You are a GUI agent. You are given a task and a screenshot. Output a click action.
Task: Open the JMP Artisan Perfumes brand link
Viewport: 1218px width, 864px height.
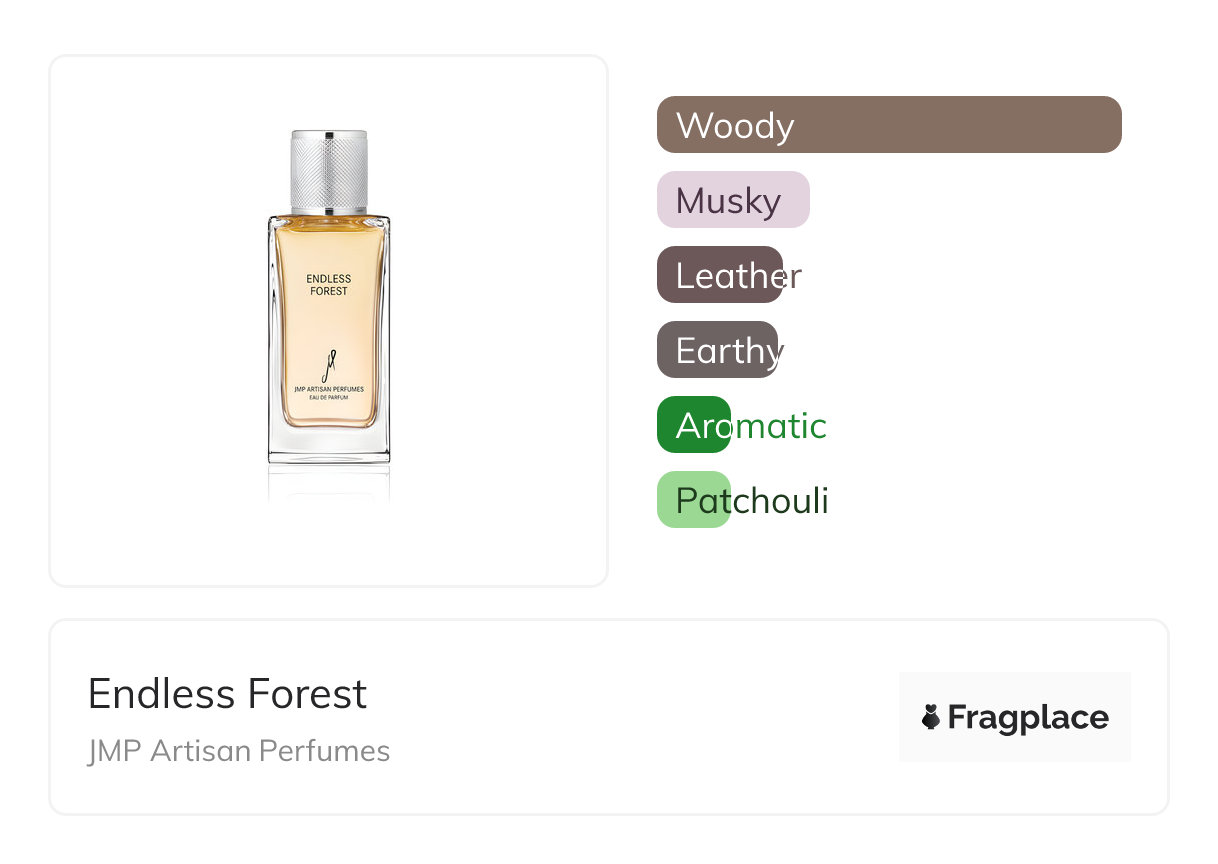point(239,750)
